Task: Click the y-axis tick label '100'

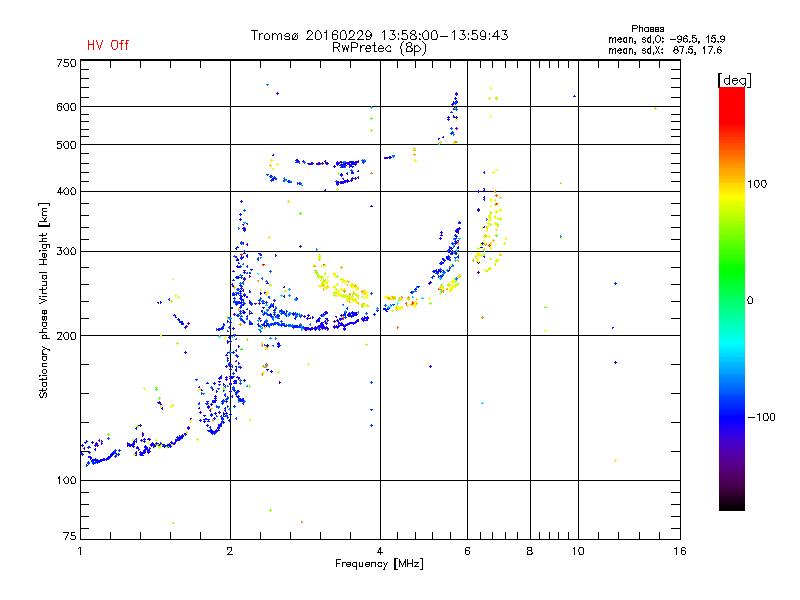Action: point(67,480)
